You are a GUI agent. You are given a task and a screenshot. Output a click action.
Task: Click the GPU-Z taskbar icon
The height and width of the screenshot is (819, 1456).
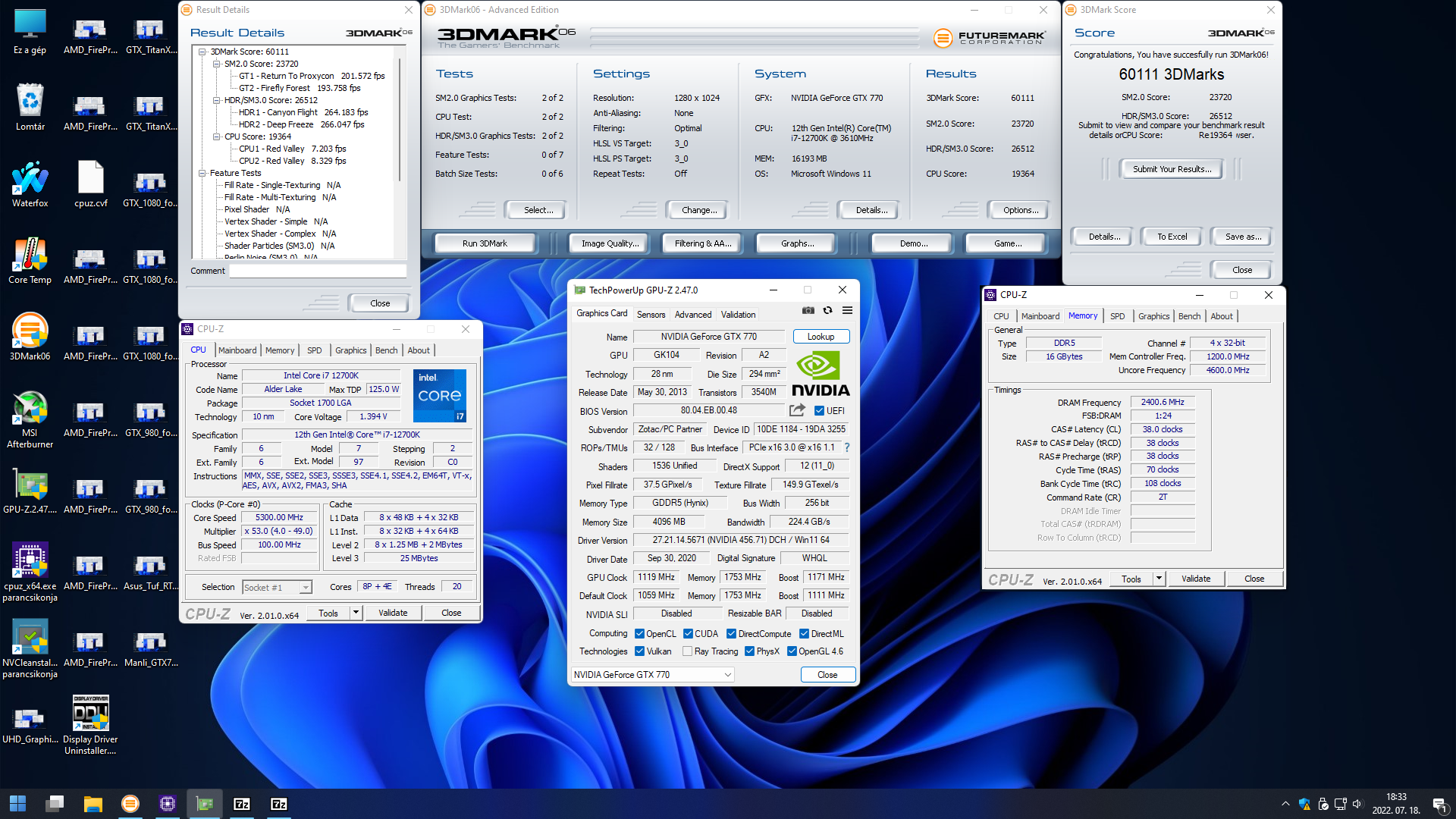pyautogui.click(x=205, y=804)
